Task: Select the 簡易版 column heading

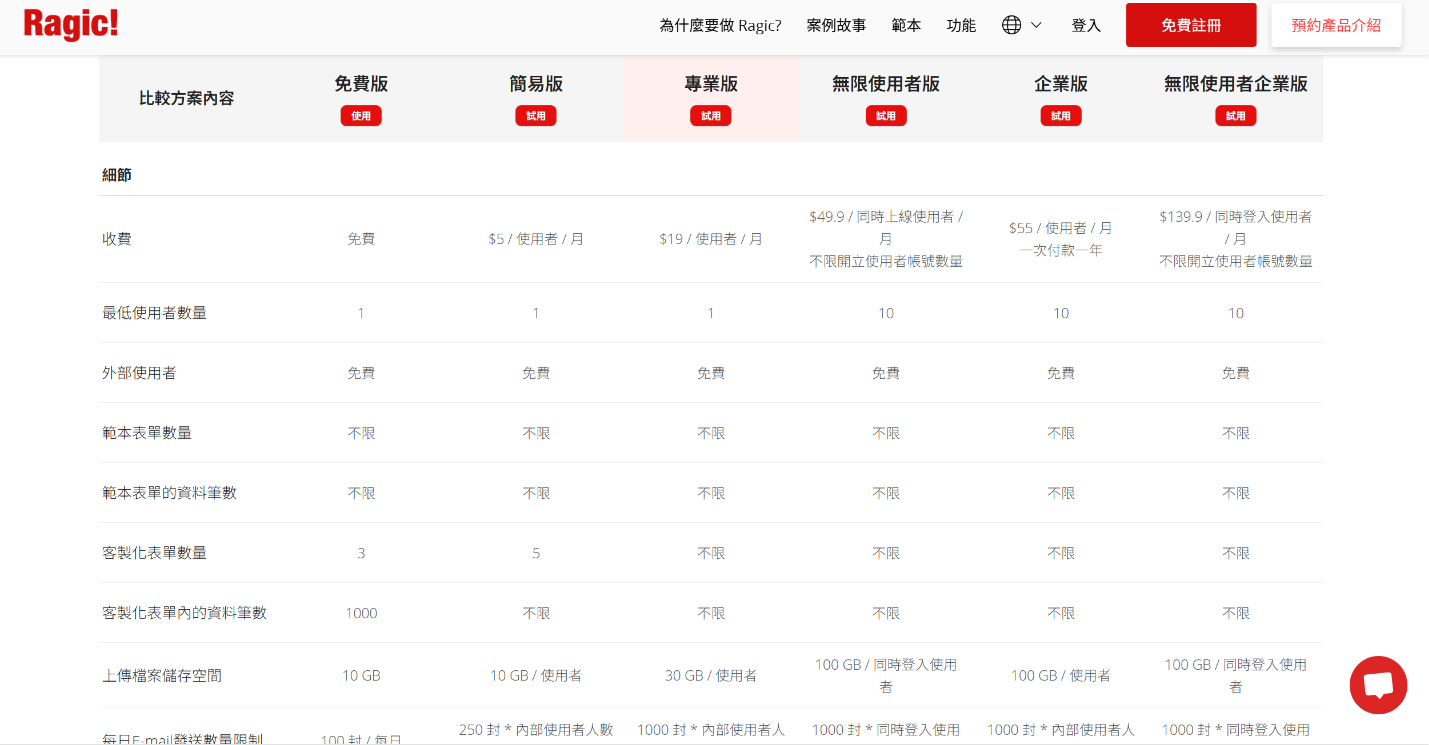Action: tap(536, 84)
